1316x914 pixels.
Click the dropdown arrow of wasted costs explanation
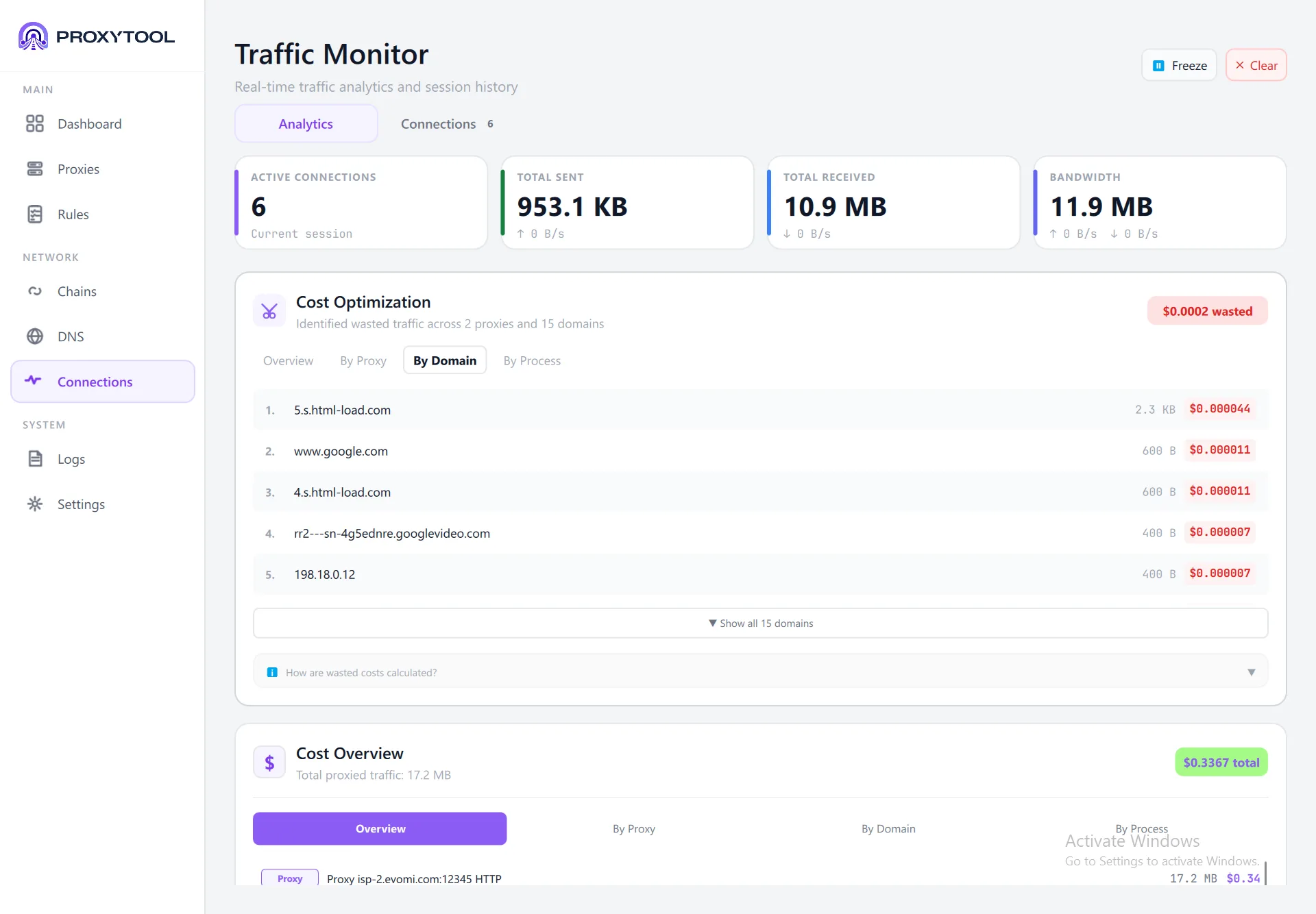tap(1252, 672)
